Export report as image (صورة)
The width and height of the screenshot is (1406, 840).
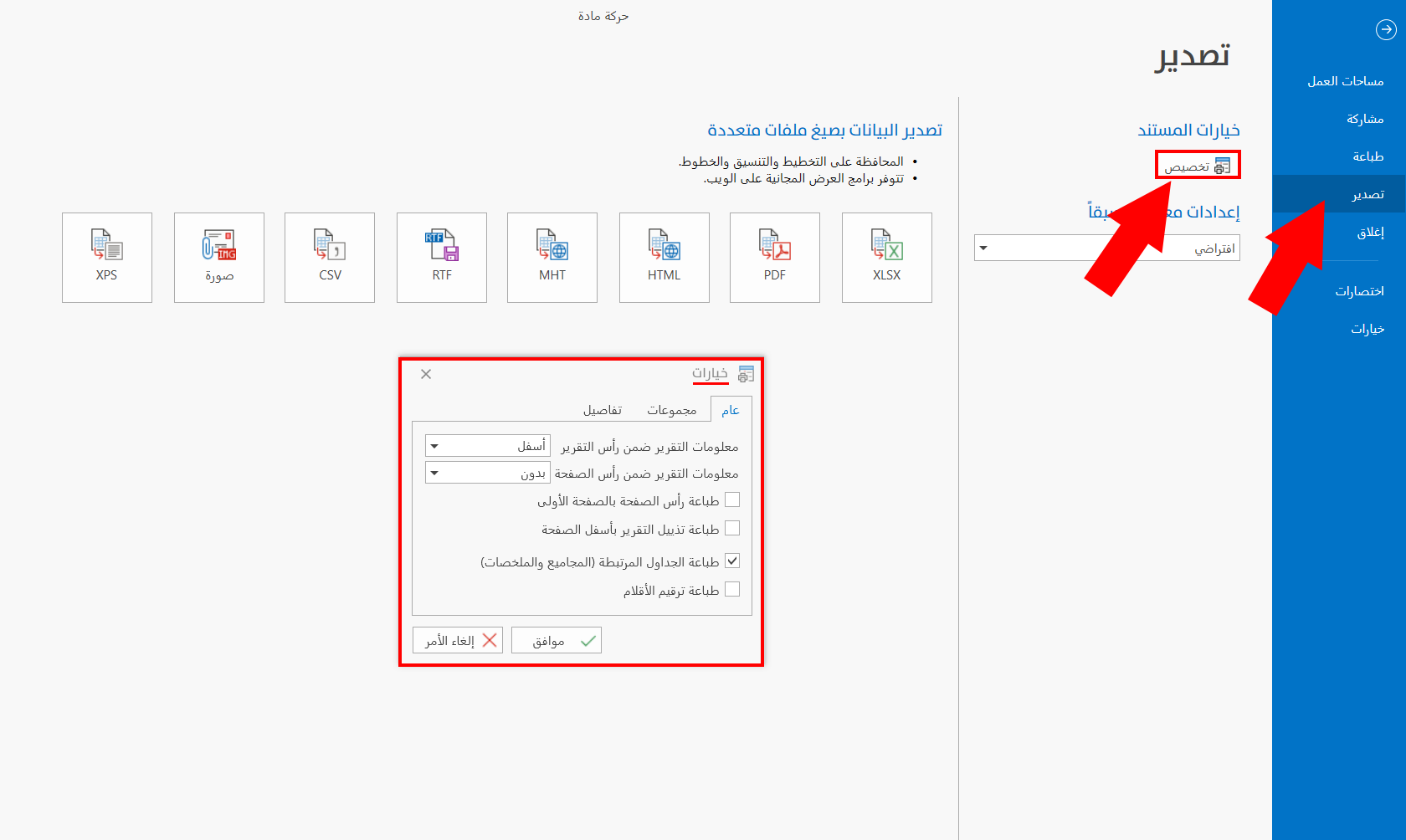click(x=218, y=258)
